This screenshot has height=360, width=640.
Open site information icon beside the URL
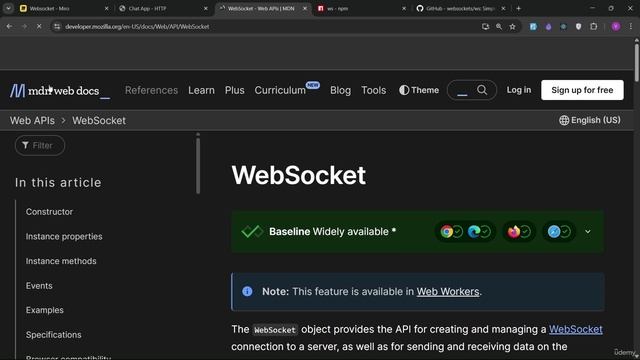point(57,27)
